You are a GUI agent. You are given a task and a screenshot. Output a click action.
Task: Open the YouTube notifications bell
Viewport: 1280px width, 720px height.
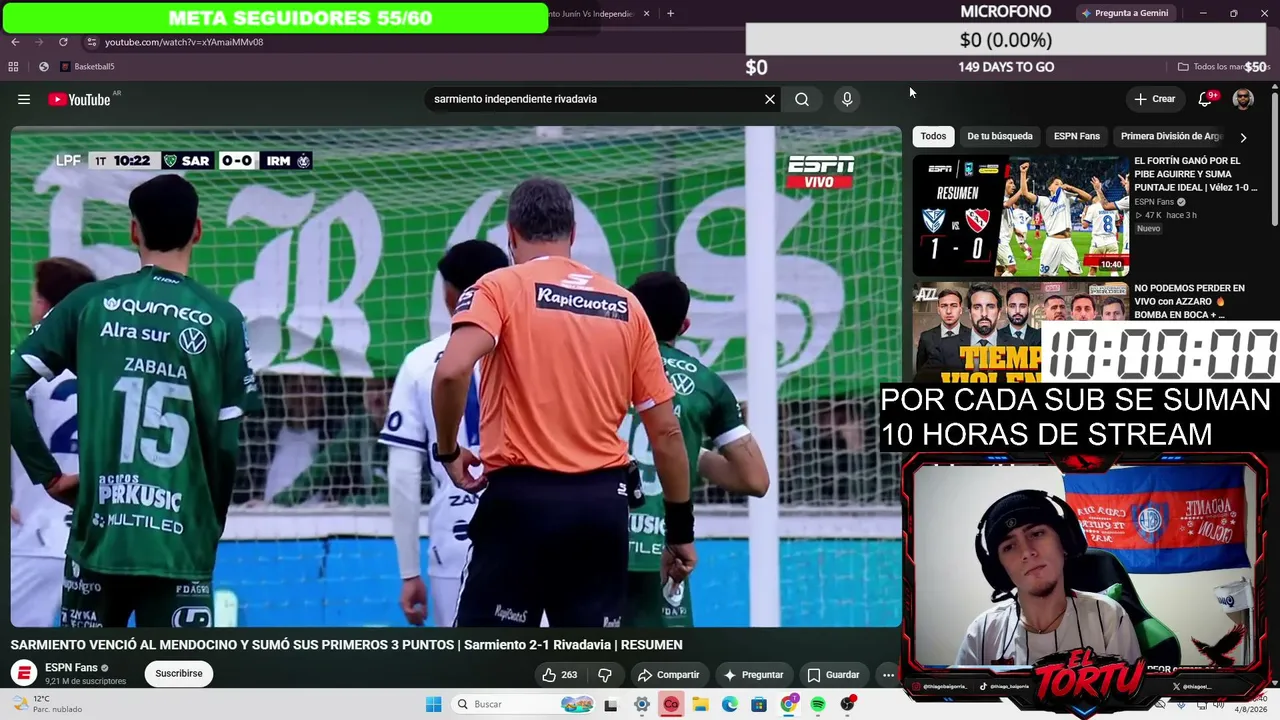(x=1205, y=99)
